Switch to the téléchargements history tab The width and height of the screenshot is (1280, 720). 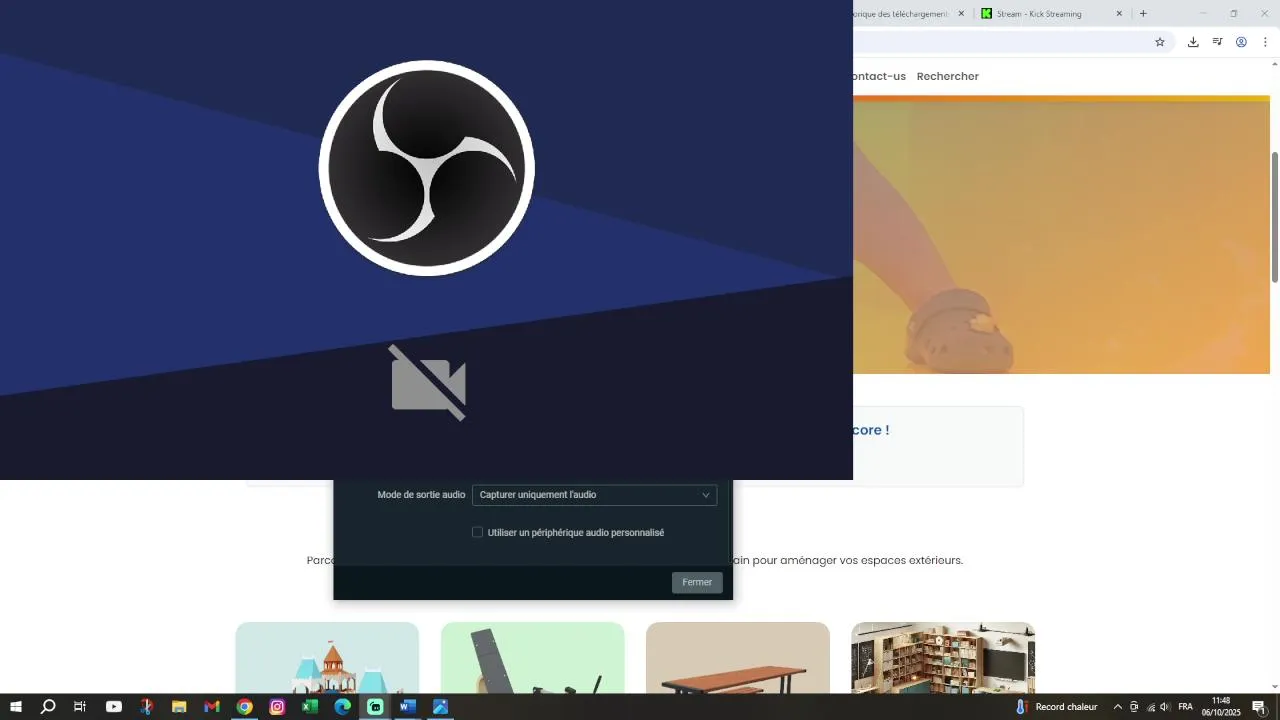[x=910, y=14]
